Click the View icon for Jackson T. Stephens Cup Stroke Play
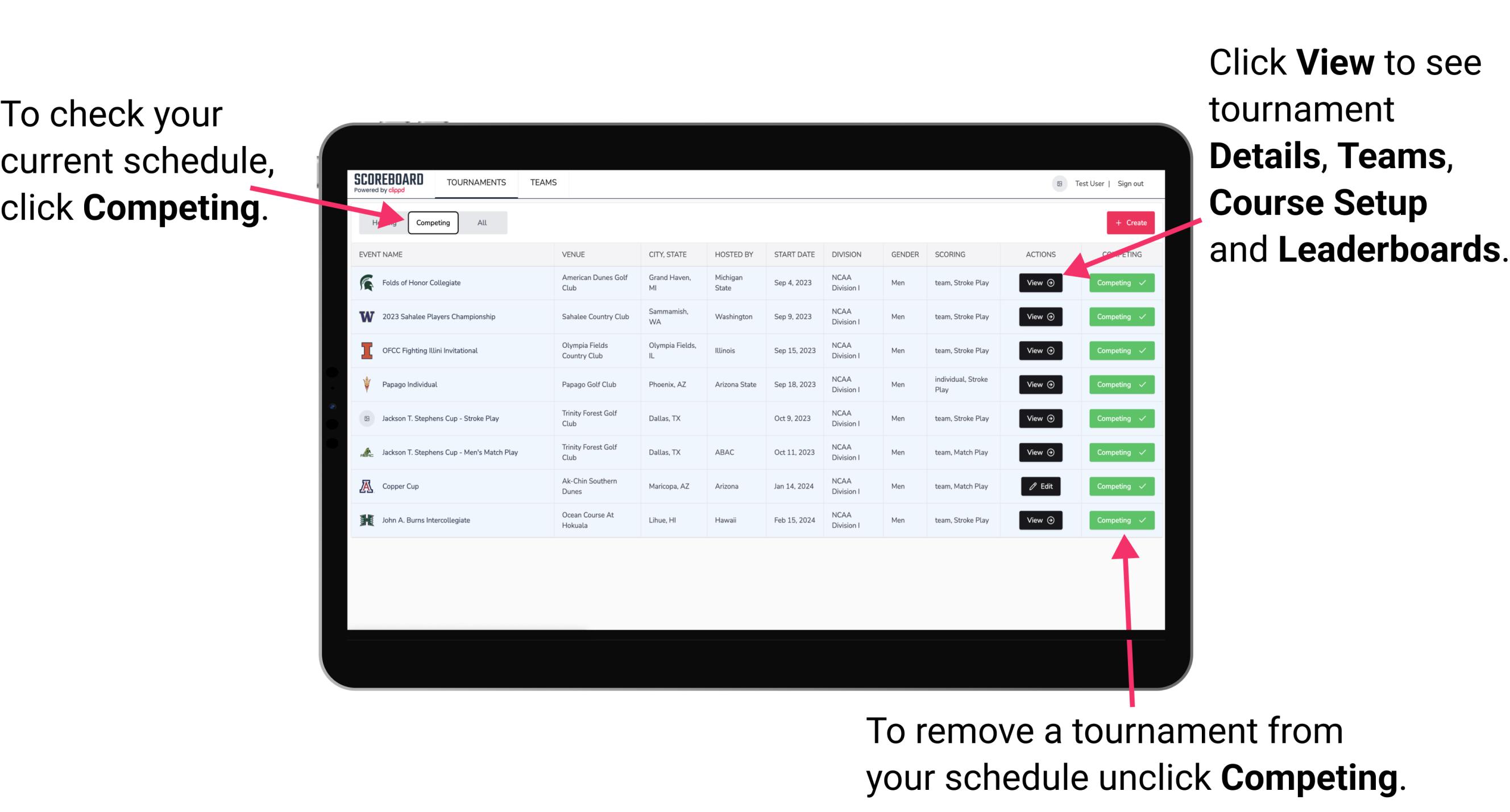This screenshot has width=1510, height=812. point(1038,418)
